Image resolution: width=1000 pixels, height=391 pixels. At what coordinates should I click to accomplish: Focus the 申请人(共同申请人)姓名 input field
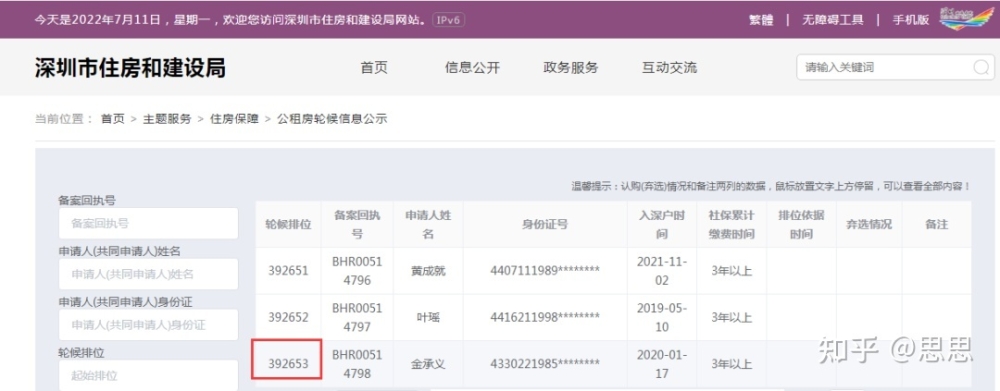coord(149,274)
